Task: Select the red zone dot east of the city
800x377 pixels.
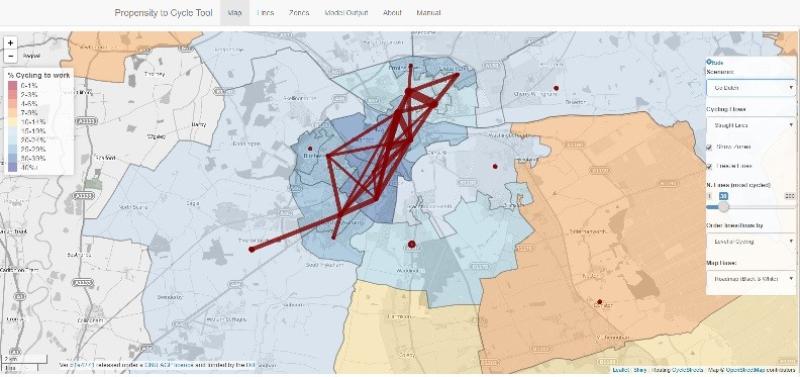Action: point(494,166)
